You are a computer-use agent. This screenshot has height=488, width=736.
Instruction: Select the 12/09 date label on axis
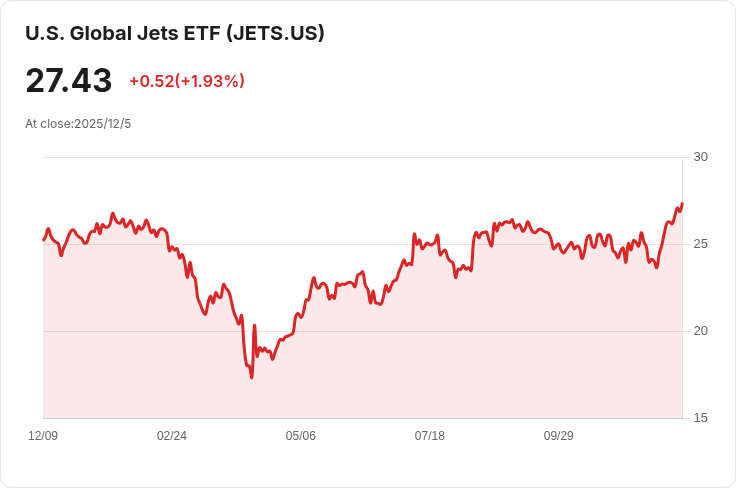(43, 435)
